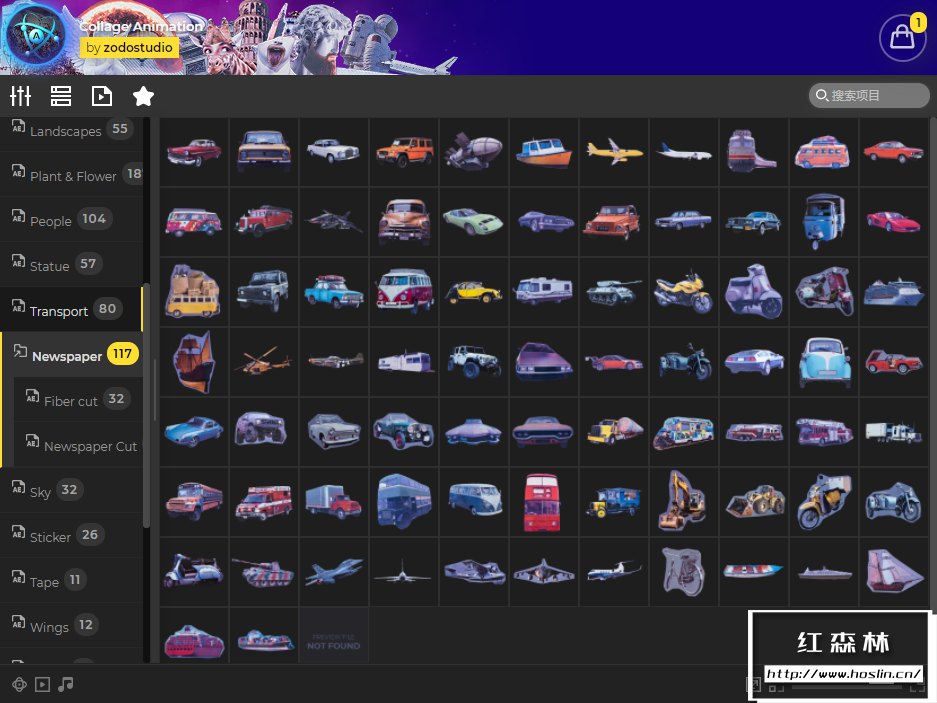
Task: Open the shopping bag cart icon
Action: [x=902, y=38]
